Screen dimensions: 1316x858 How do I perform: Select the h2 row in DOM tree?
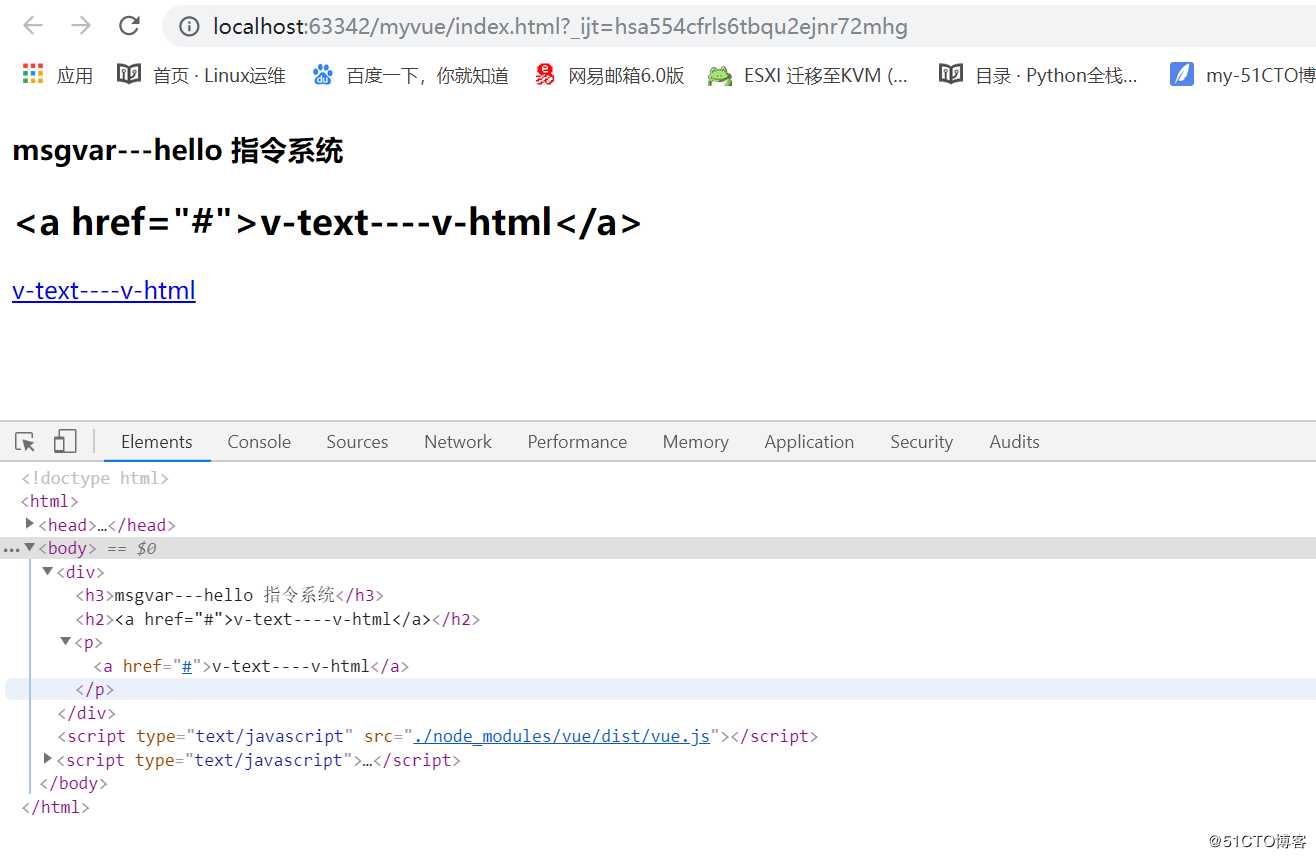(278, 619)
